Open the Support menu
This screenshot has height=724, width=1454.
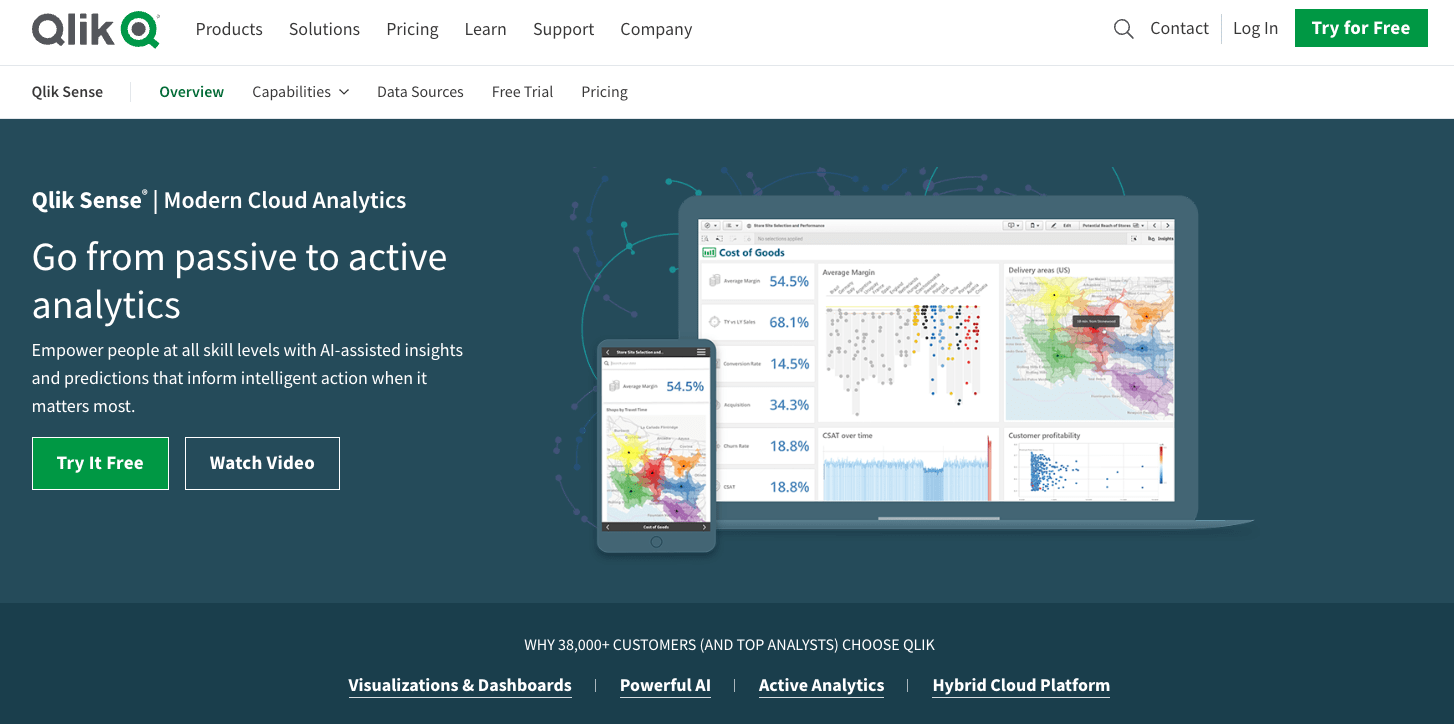563,29
